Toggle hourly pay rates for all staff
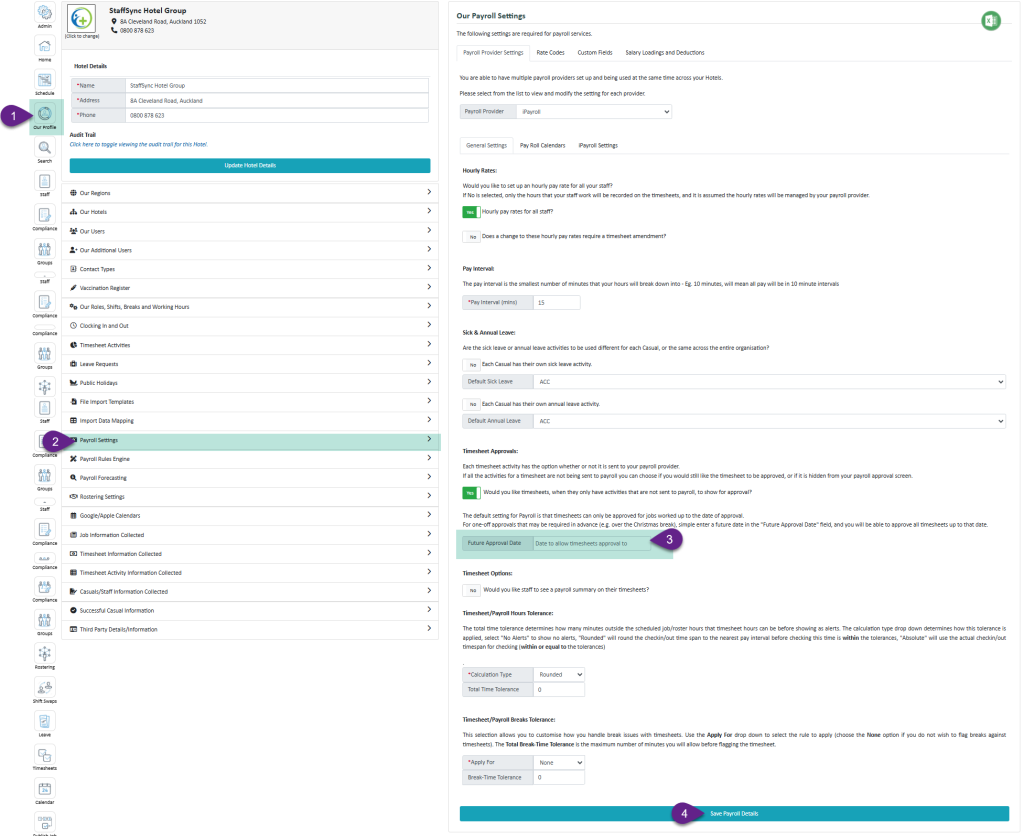This screenshot has height=836, width=1024. (471, 212)
